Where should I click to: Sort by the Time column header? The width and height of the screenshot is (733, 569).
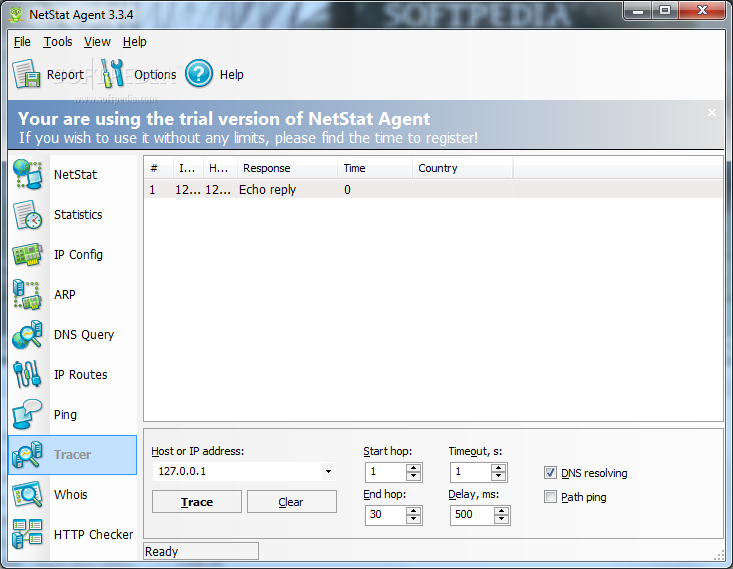374,168
